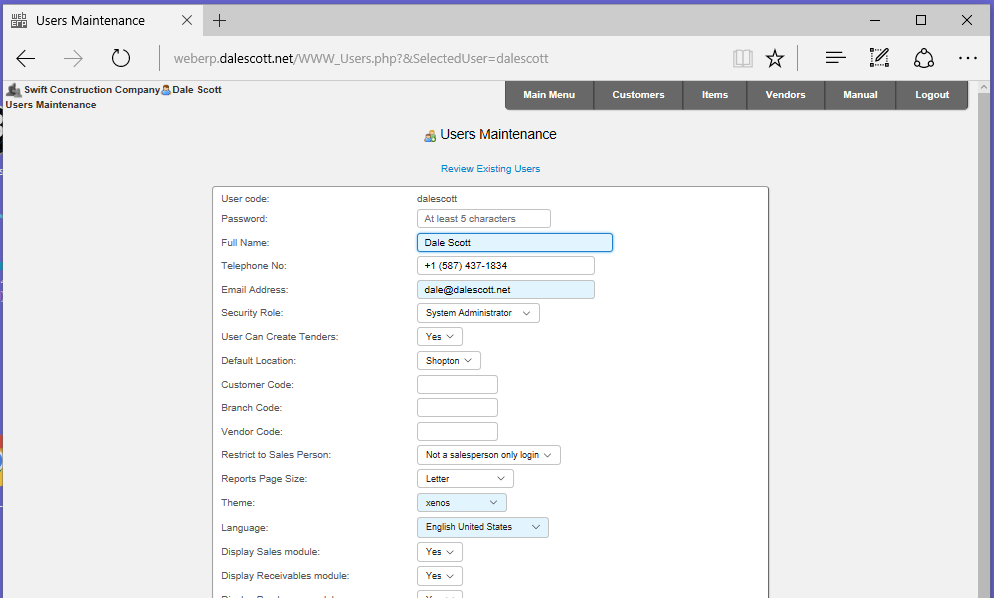Viewport: 994px width, 598px height.
Task: Go back with the browser back arrow
Action: tap(25, 58)
